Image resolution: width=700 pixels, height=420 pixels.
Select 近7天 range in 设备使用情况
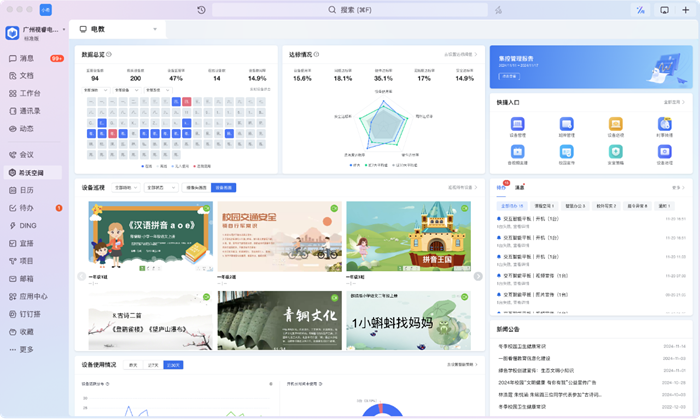153,365
